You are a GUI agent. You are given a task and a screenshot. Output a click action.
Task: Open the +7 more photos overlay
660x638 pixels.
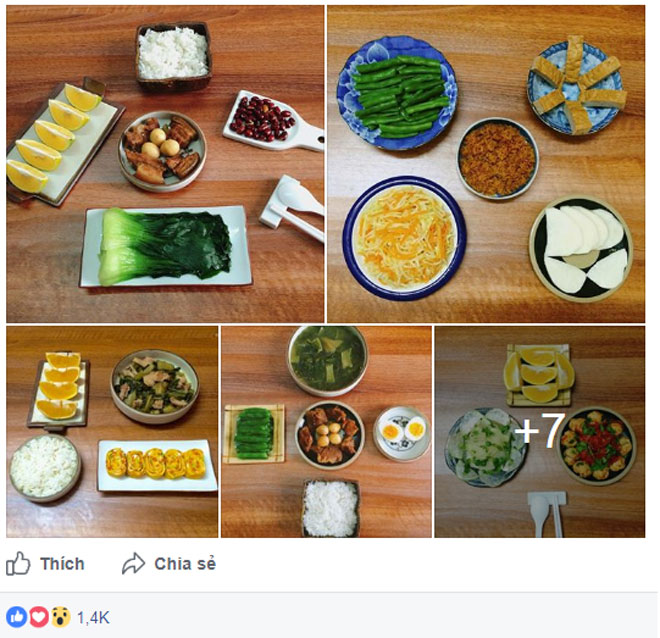(x=539, y=432)
